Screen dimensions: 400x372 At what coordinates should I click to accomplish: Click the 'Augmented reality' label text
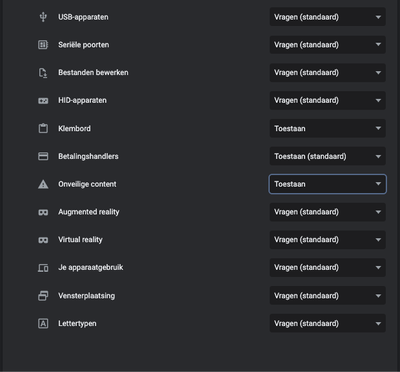click(89, 212)
